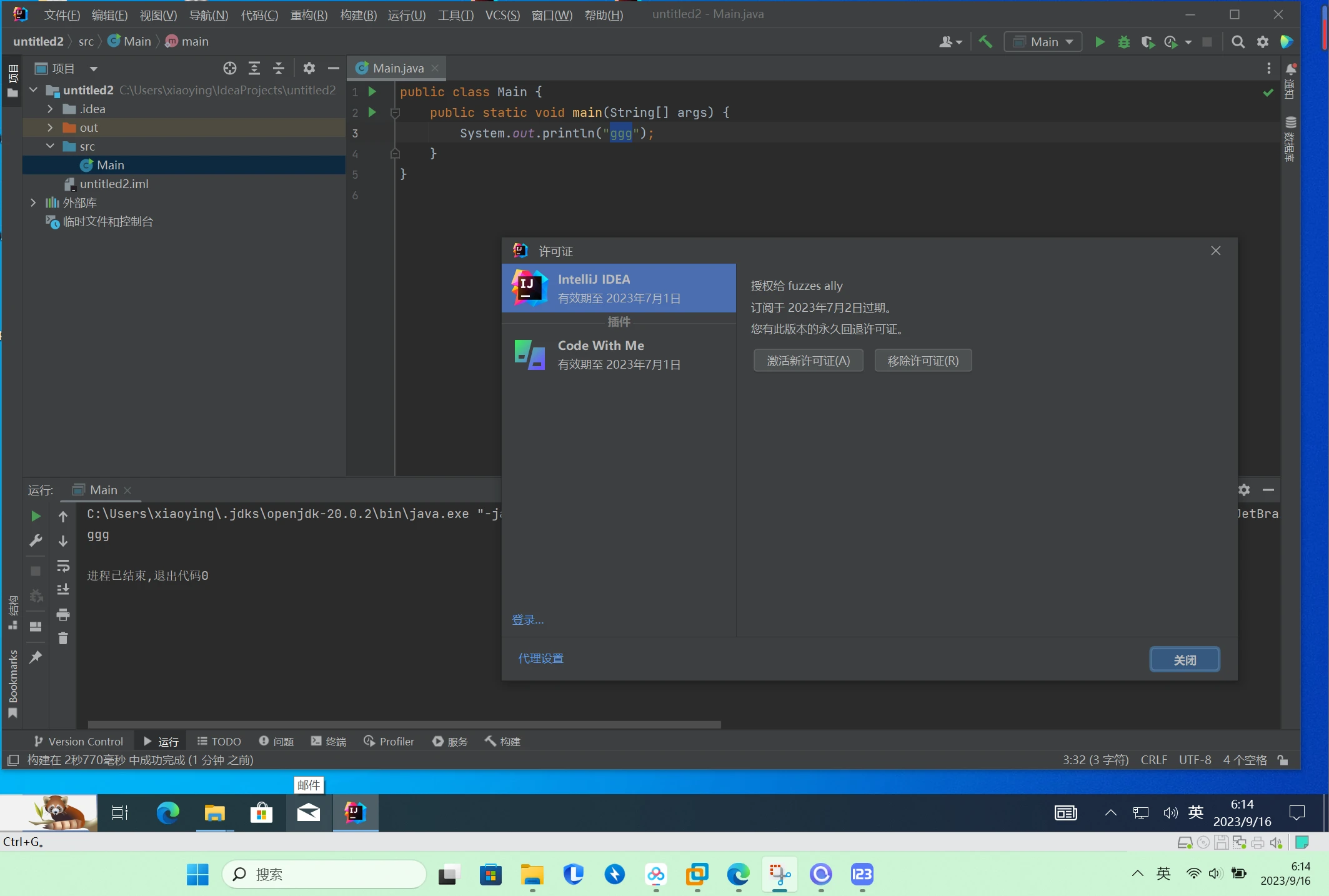The width and height of the screenshot is (1329, 896).
Task: Toggle the Structure side panel
Action: click(12, 612)
